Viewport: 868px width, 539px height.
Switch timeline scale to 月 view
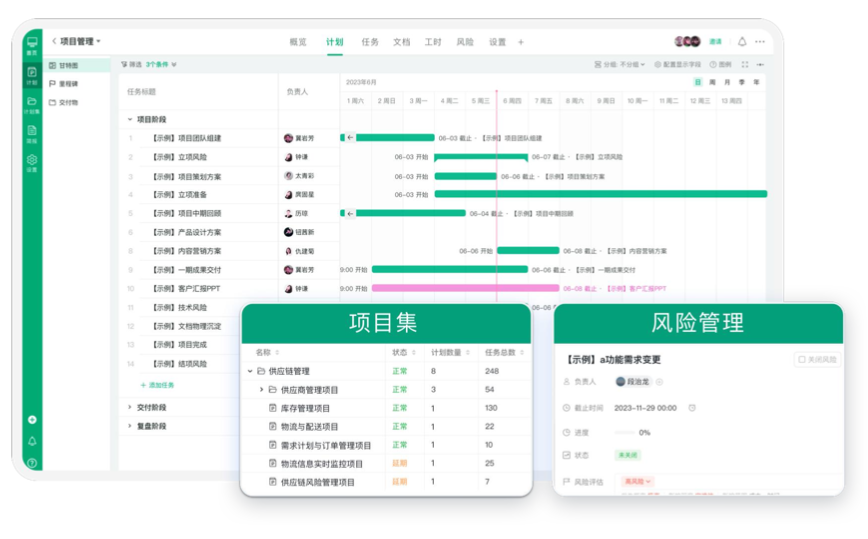point(727,82)
